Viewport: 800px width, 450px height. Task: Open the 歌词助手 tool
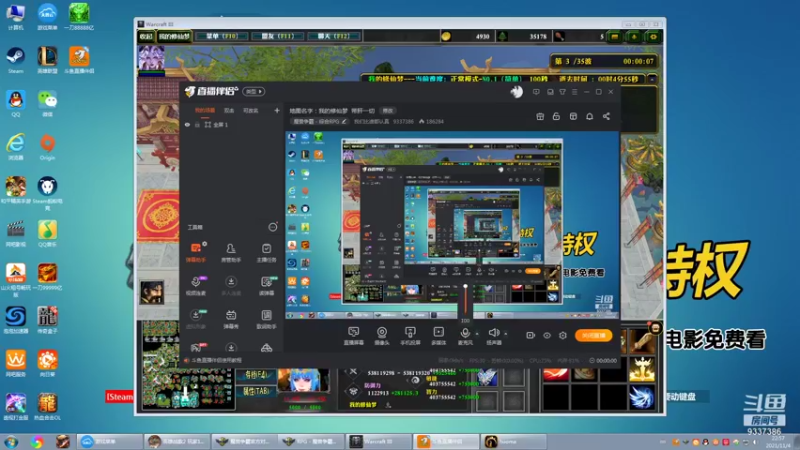(x=266, y=319)
